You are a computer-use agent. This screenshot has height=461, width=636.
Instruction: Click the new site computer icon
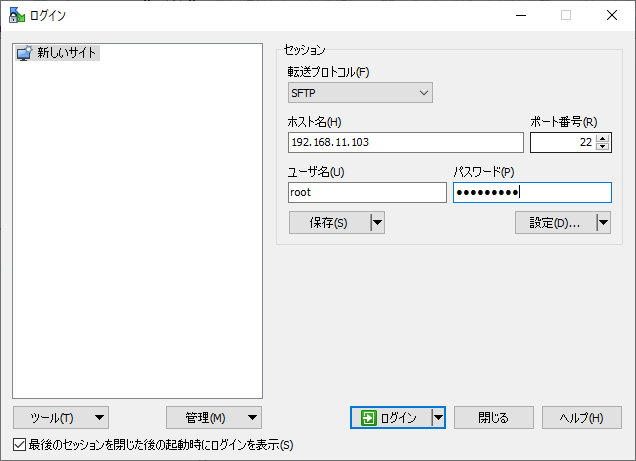[x=25, y=53]
